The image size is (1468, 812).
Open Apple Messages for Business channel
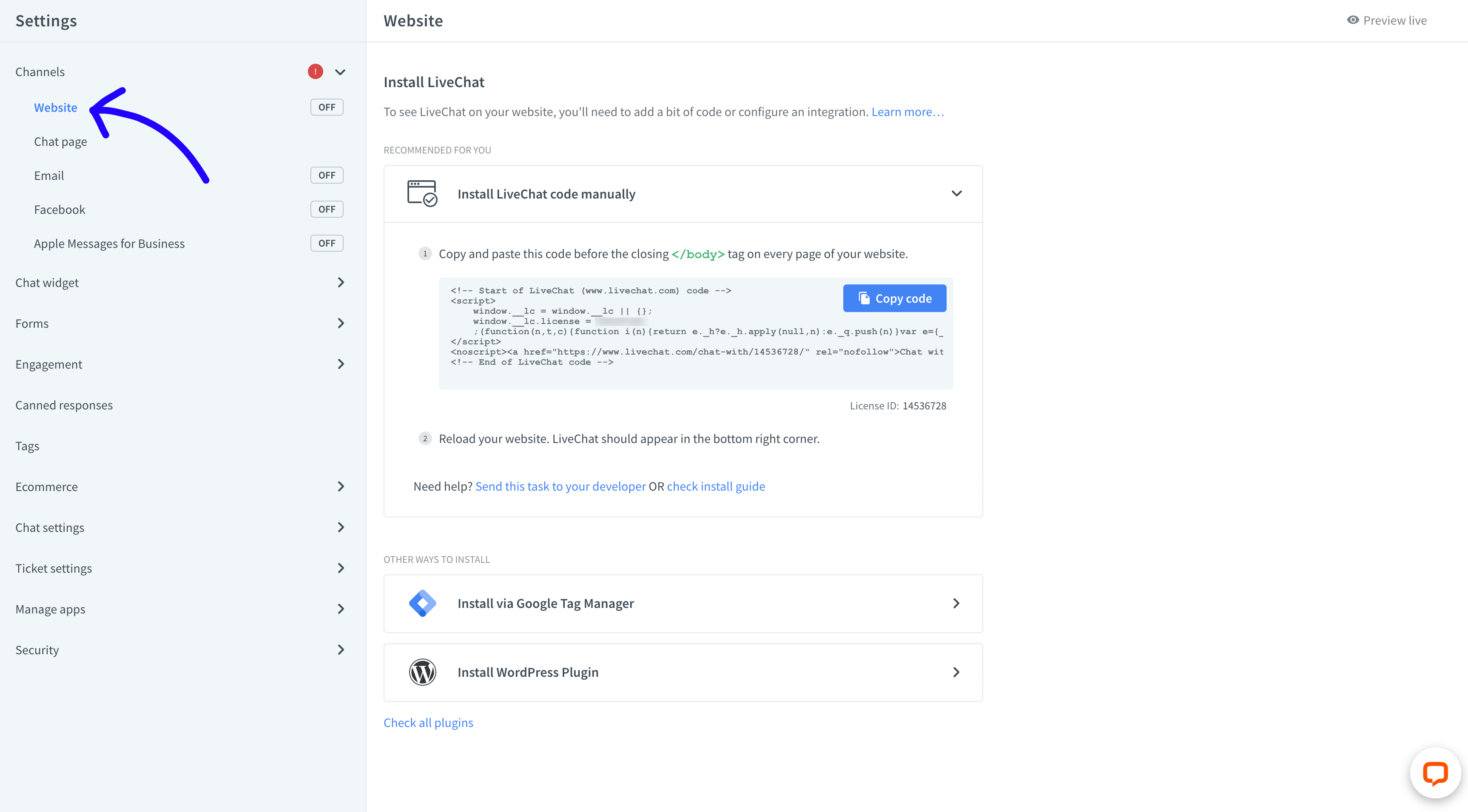click(109, 243)
